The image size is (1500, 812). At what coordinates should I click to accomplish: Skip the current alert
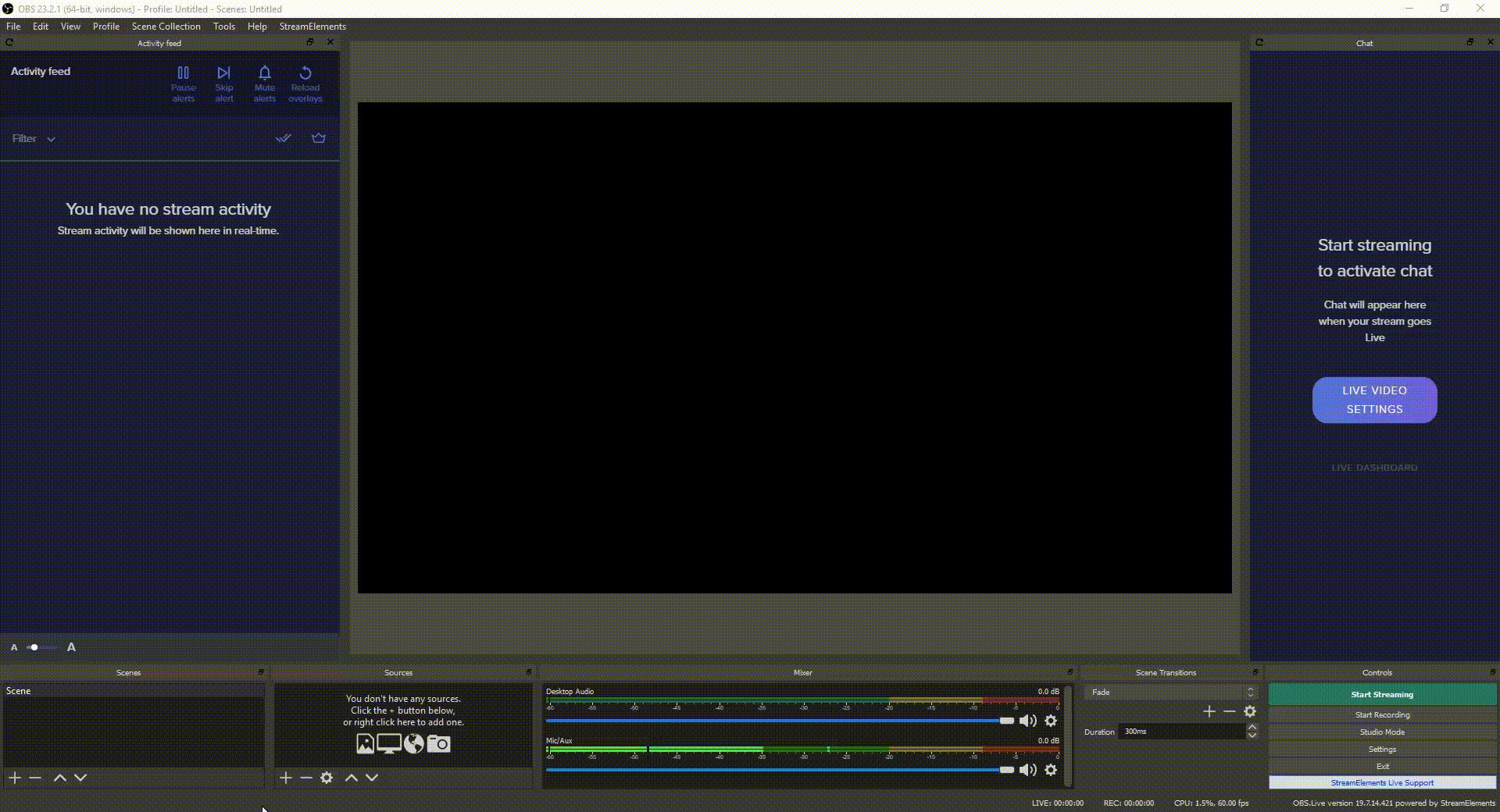pyautogui.click(x=224, y=84)
